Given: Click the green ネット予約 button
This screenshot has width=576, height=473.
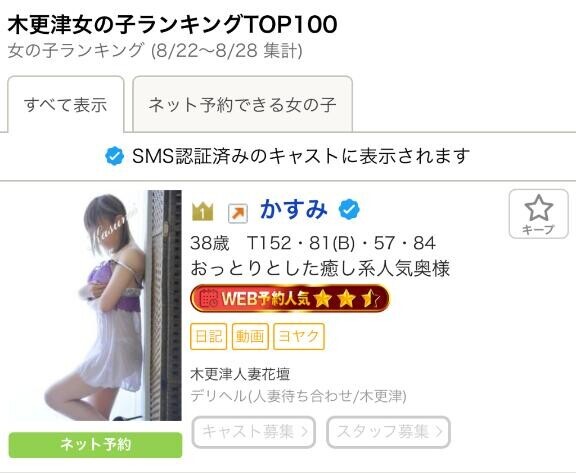Looking at the screenshot, I should 96,445.
